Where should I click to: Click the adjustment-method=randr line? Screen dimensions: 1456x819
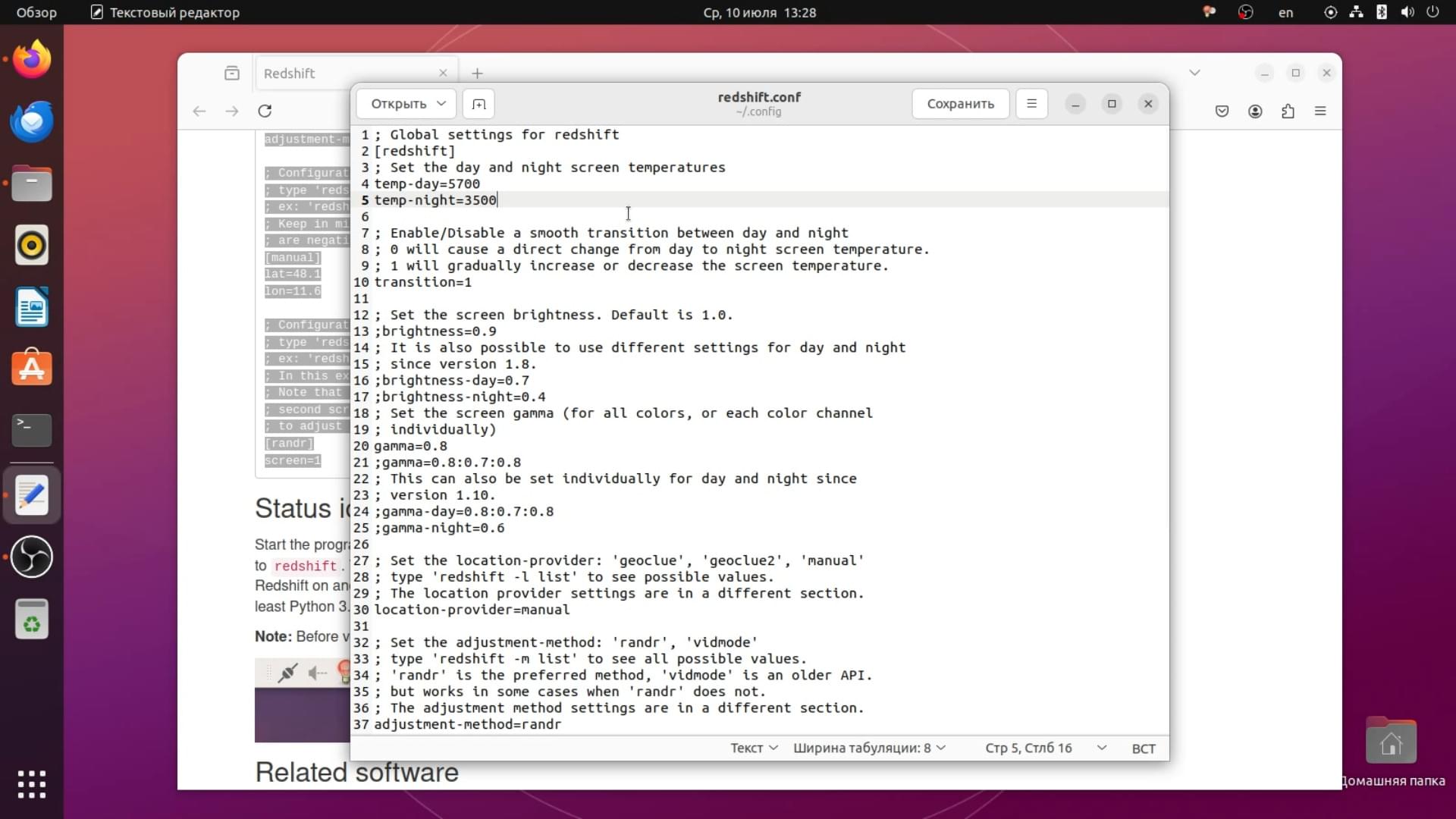click(x=468, y=724)
